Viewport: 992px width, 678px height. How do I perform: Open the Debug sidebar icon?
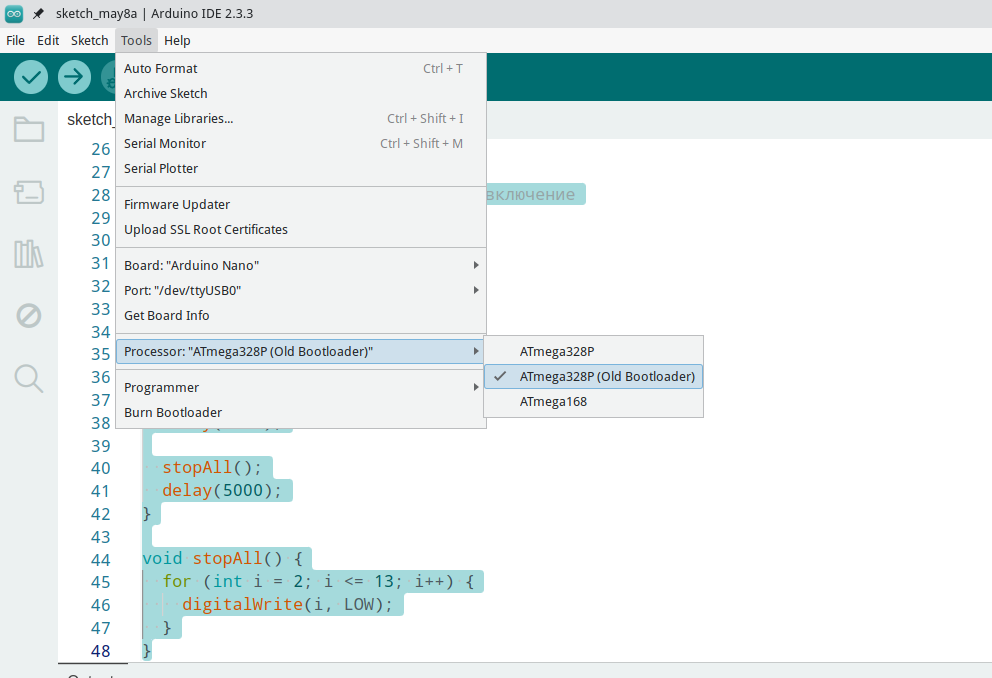coord(29,315)
